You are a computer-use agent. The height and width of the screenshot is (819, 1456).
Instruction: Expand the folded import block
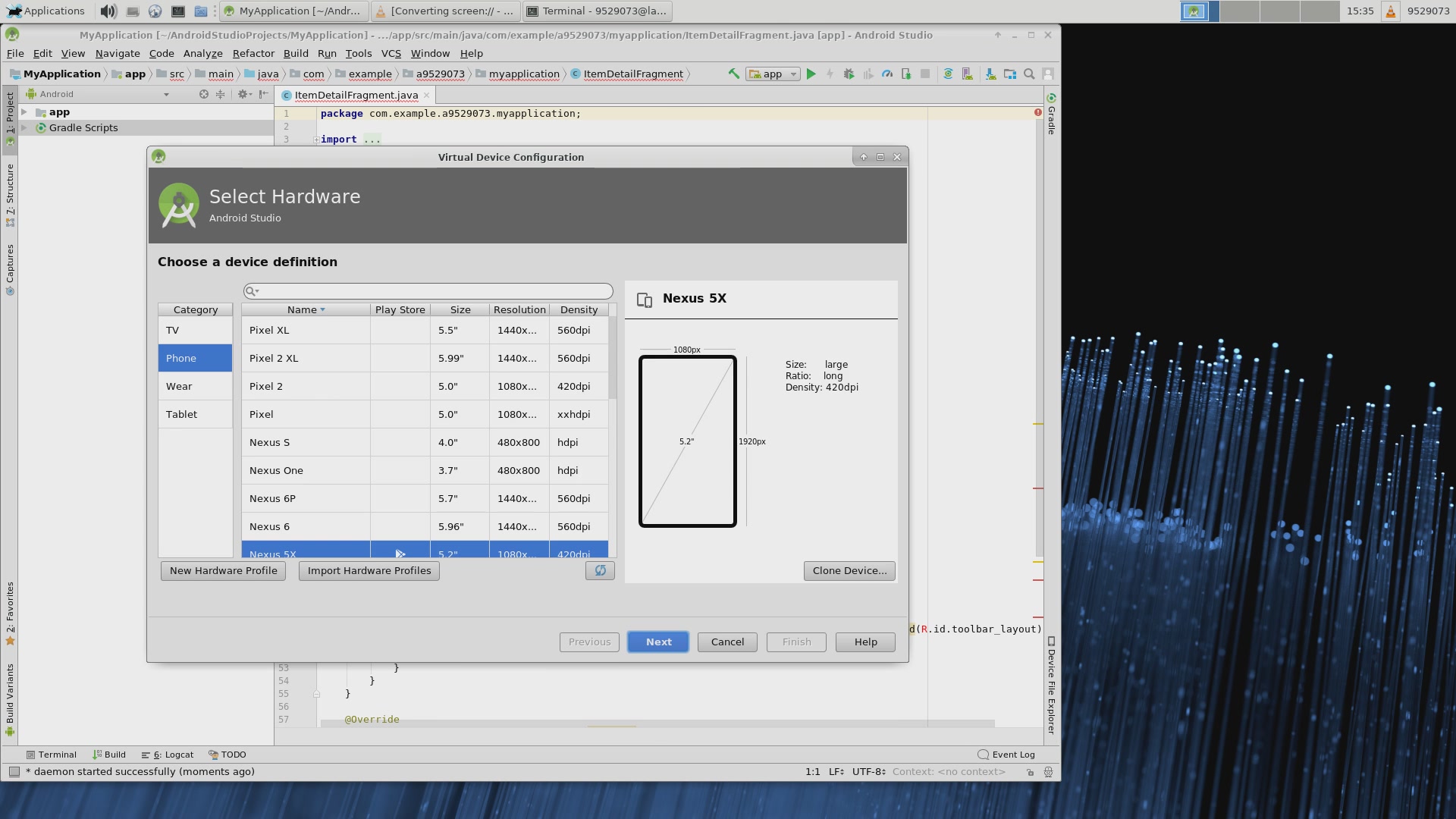click(x=316, y=140)
